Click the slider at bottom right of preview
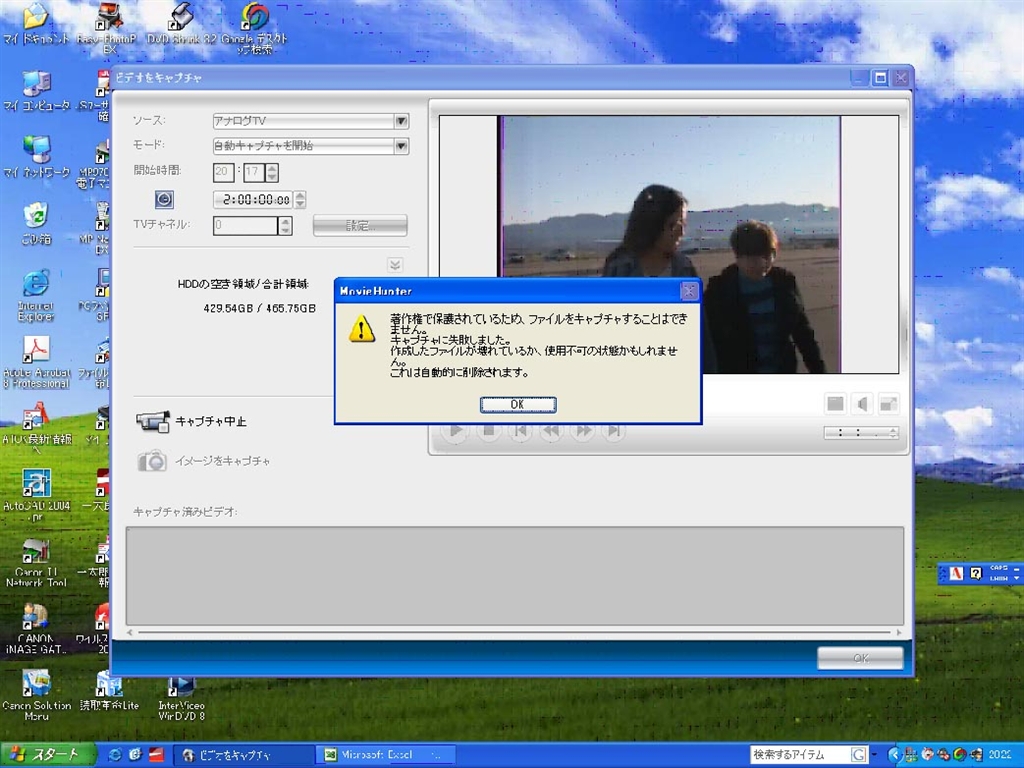Viewport: 1024px width, 768px height. click(x=860, y=433)
